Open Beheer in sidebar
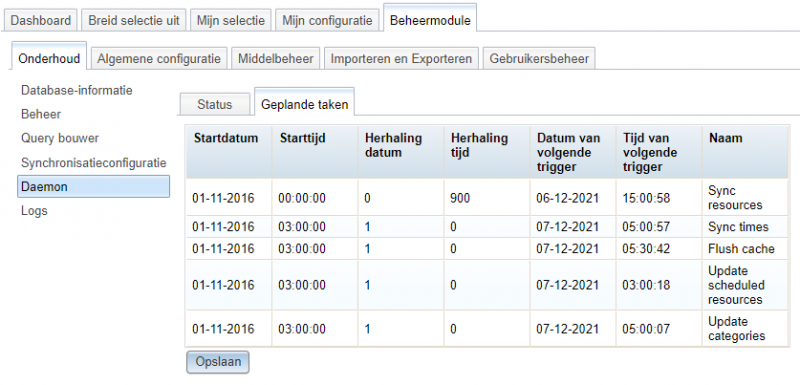800x385 pixels. pos(41,114)
